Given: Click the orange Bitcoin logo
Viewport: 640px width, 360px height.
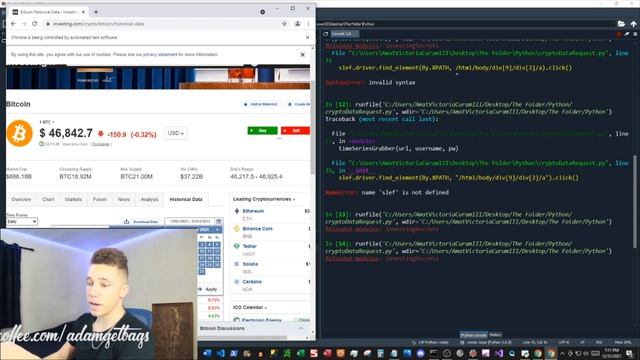Looking at the screenshot, I should pyautogui.click(x=20, y=133).
